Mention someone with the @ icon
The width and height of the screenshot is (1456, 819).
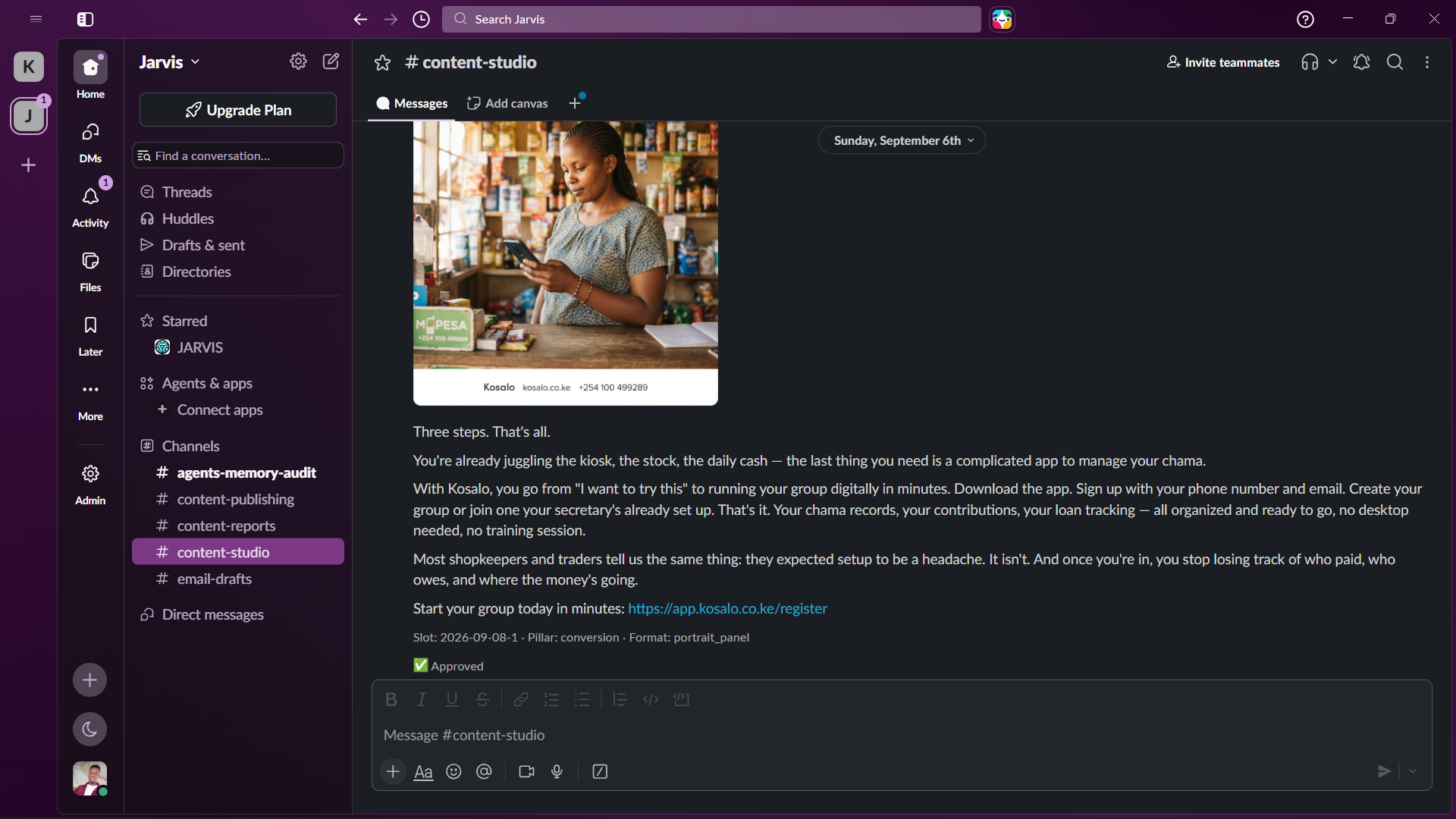[x=484, y=771]
